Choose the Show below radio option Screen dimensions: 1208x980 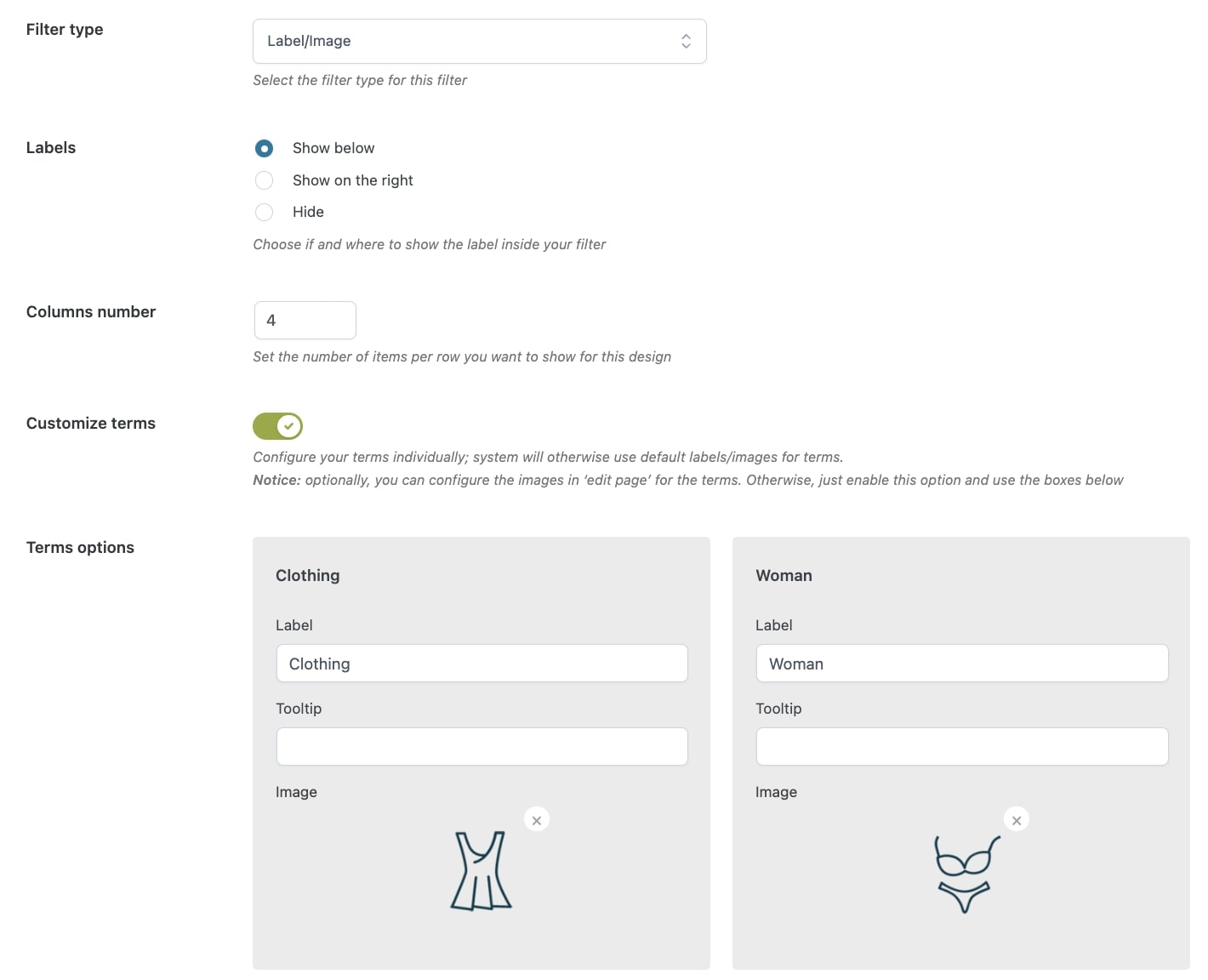pyautogui.click(x=265, y=148)
